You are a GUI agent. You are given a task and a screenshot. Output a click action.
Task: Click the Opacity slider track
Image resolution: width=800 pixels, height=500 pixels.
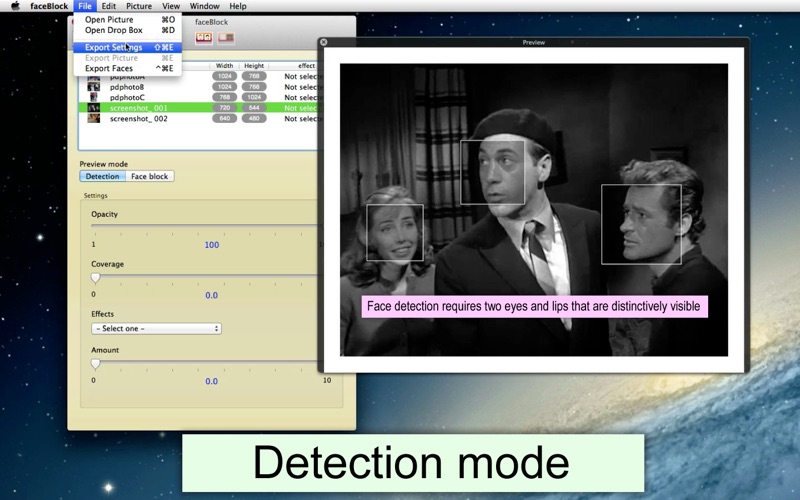[204, 225]
